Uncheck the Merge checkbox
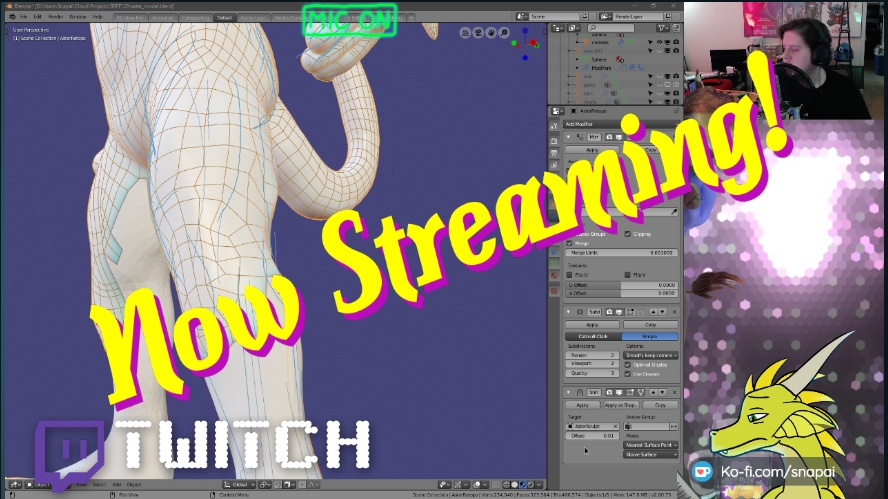 tap(570, 244)
